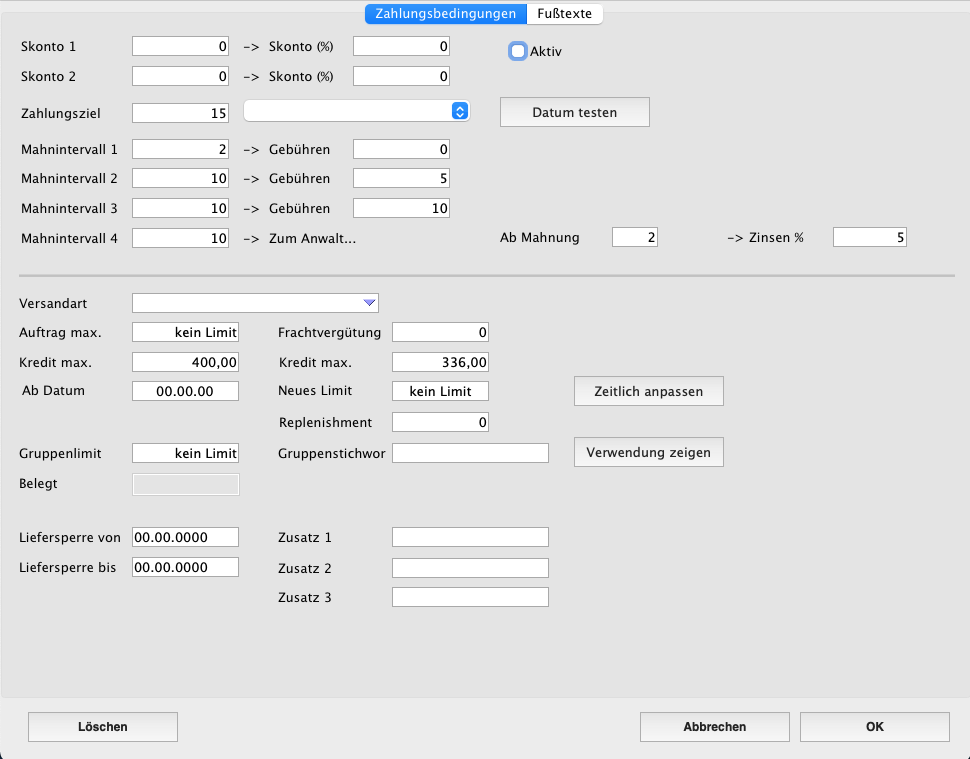Focus the Liefersperre von date field

click(185, 537)
